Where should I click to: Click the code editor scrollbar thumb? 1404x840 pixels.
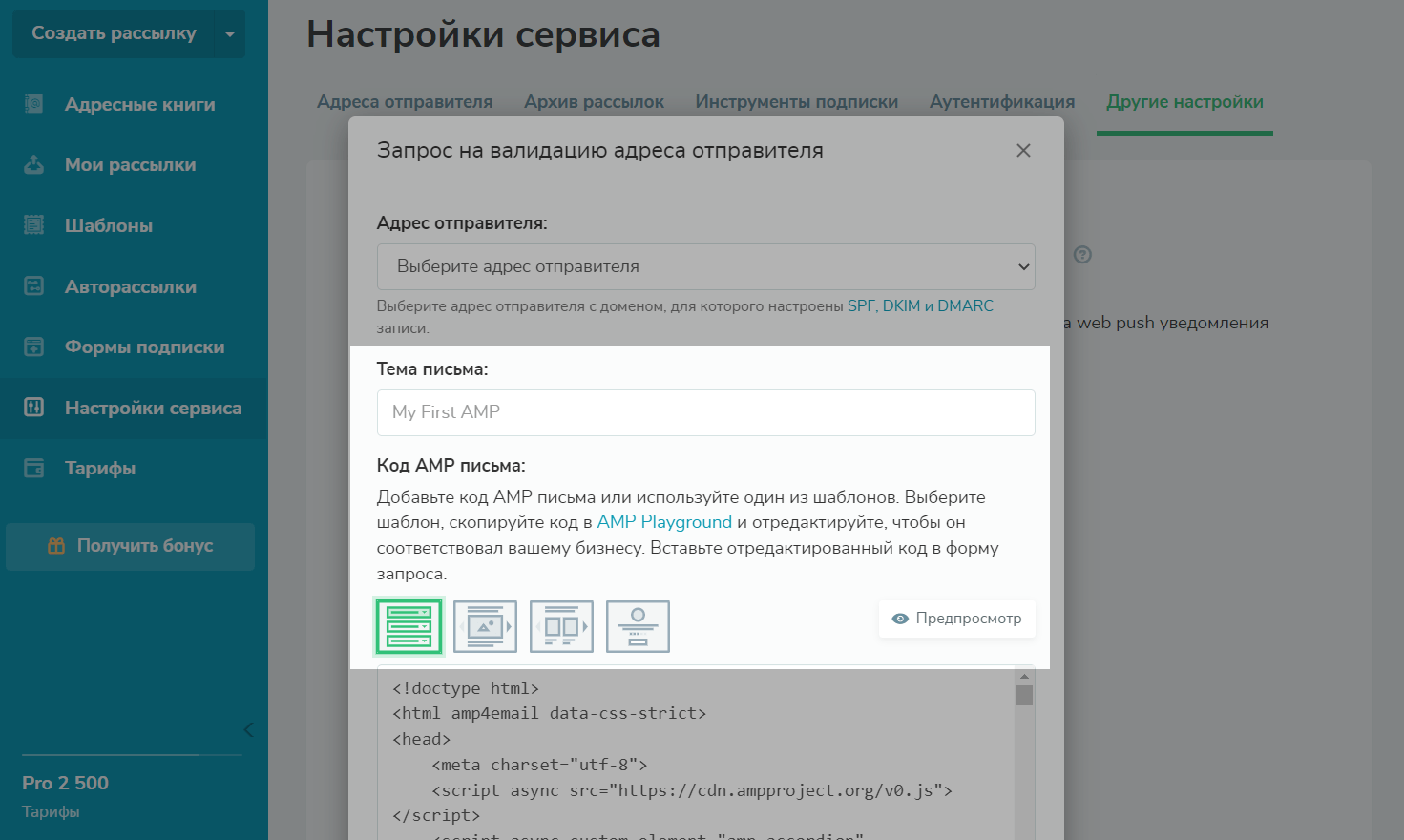click(1024, 695)
